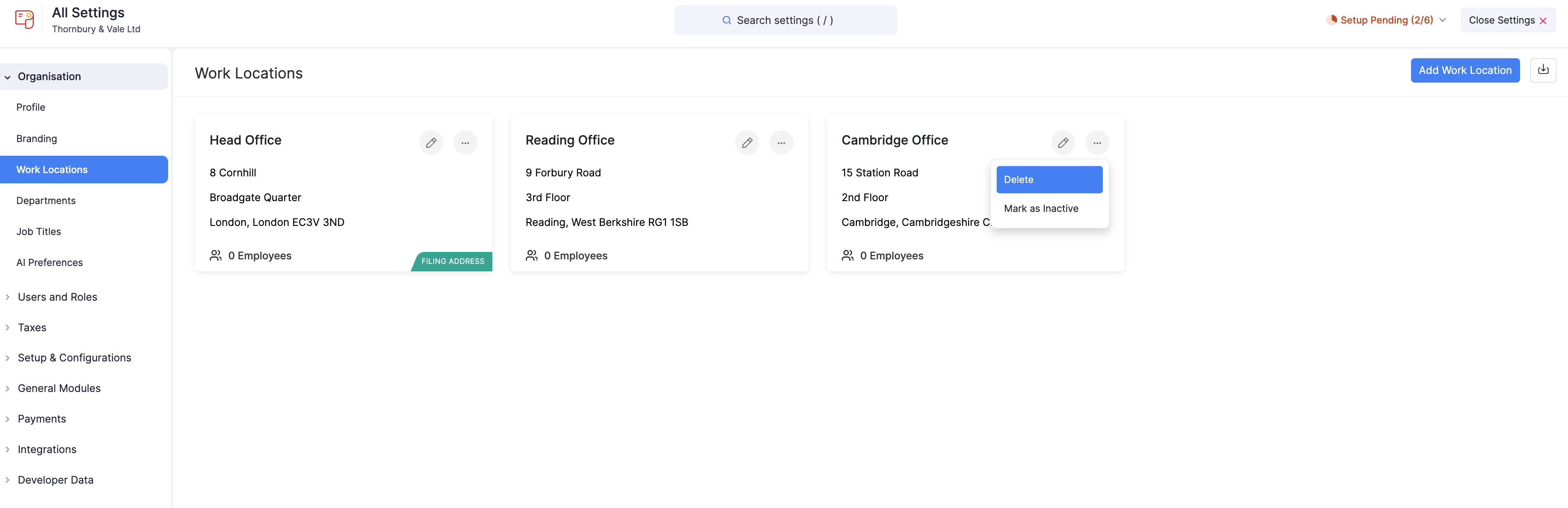Click Head Office card title
Viewport: 1568px width, 508px height.
coord(245,140)
